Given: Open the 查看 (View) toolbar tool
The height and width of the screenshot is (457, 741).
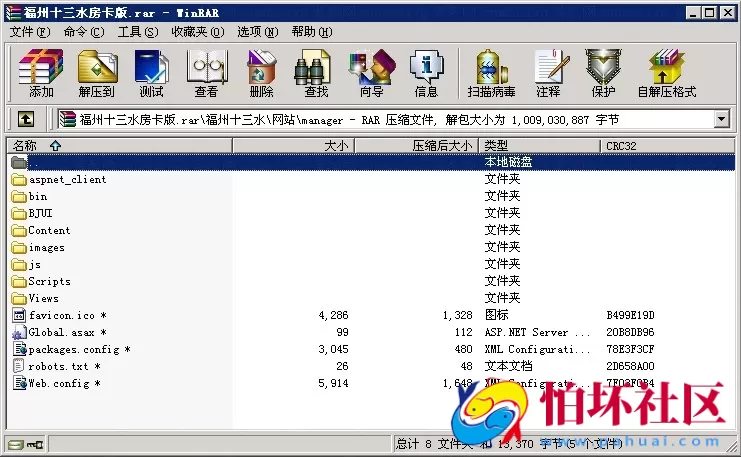Looking at the screenshot, I should 207,73.
